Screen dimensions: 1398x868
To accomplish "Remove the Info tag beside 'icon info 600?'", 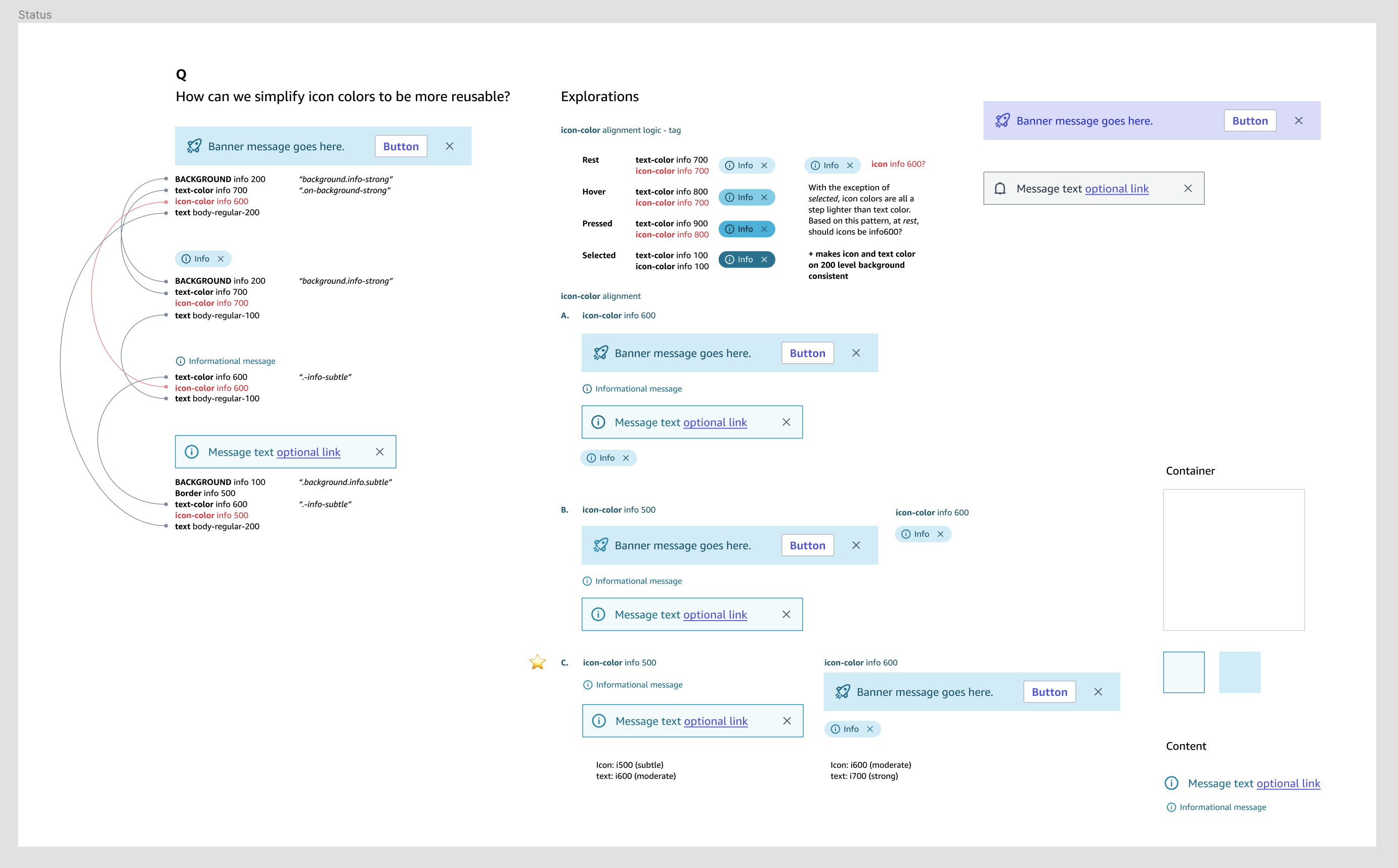I will coord(850,165).
